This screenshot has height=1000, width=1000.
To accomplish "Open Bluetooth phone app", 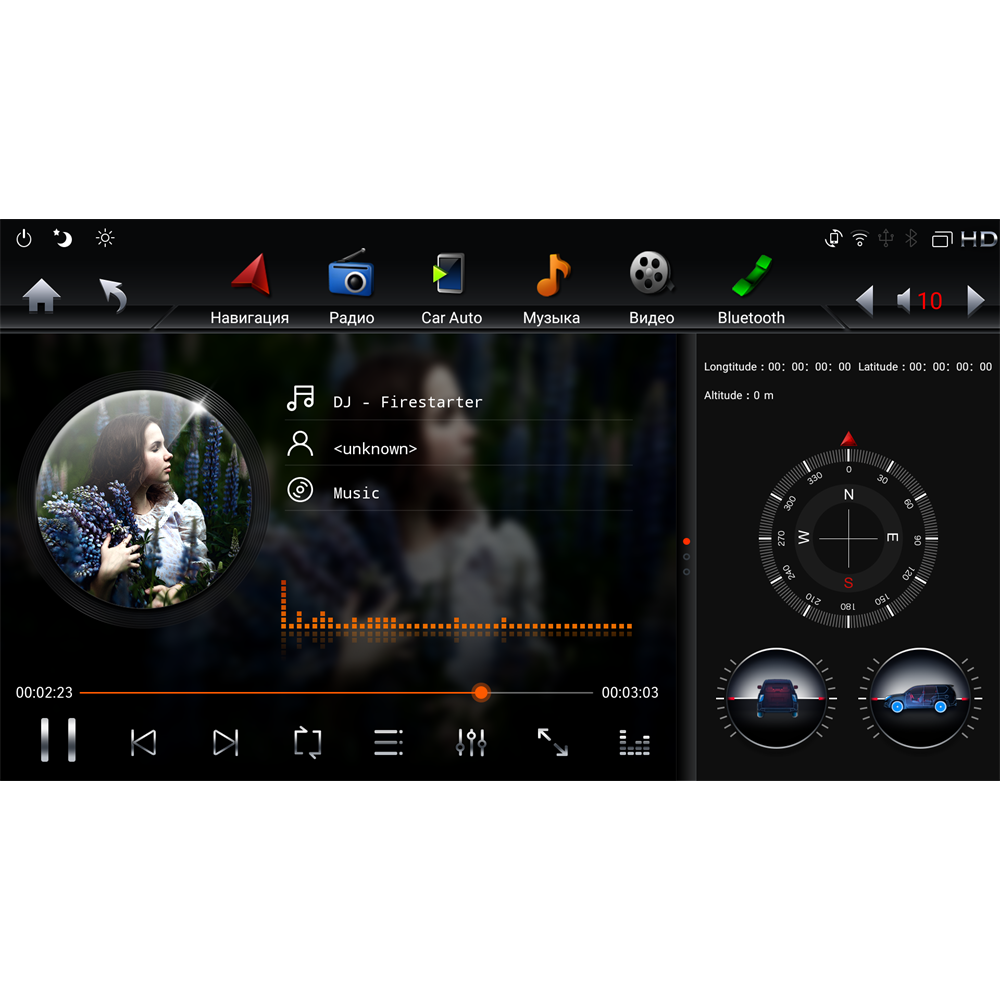I will pos(751,288).
